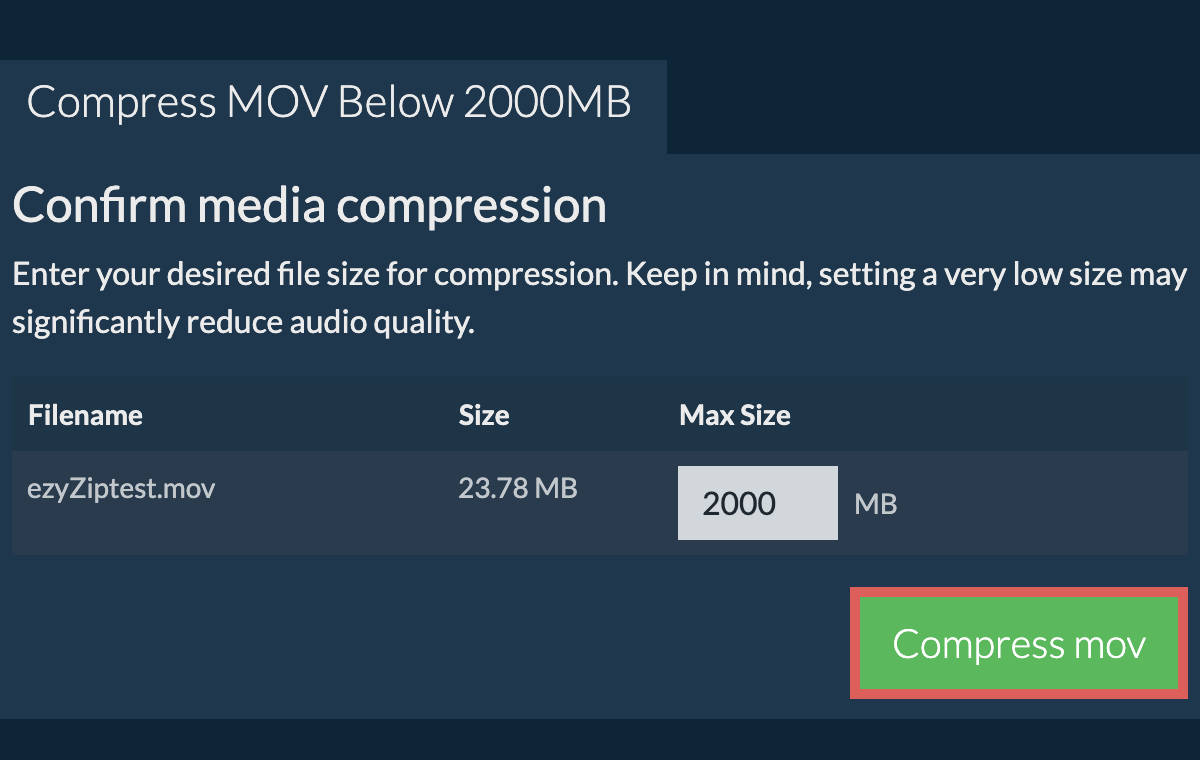1200x760 pixels.
Task: Click the 'significantly reduce audio quality' text line
Action: click(242, 323)
